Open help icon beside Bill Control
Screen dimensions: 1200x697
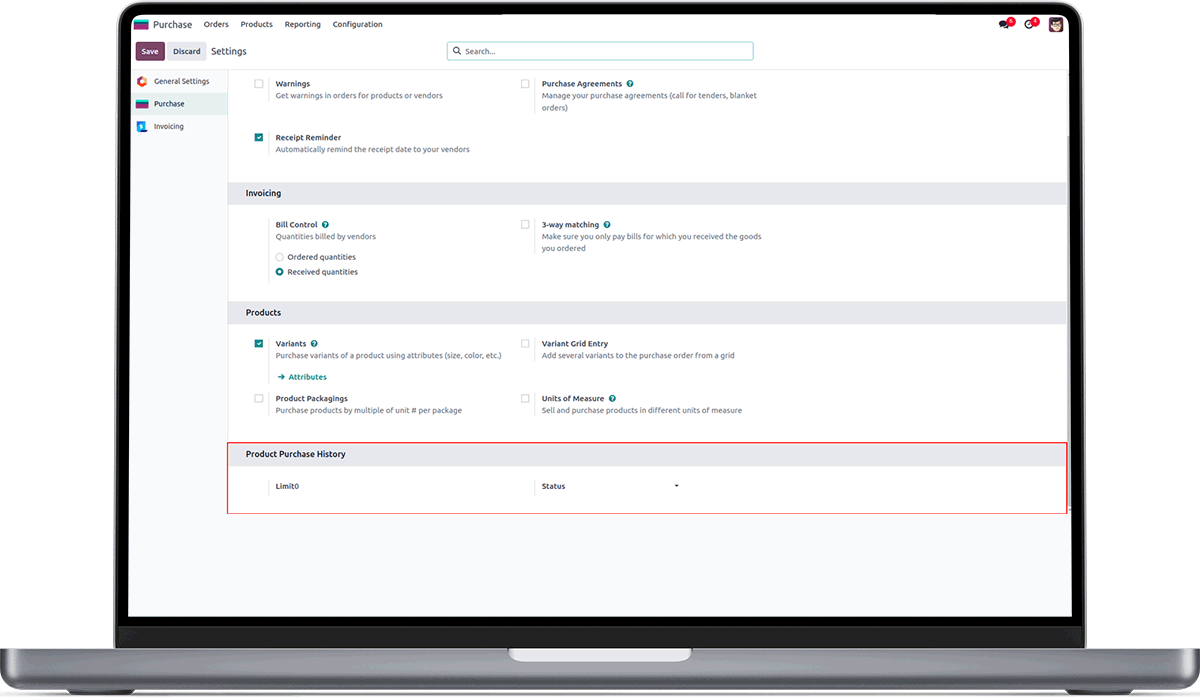point(326,225)
